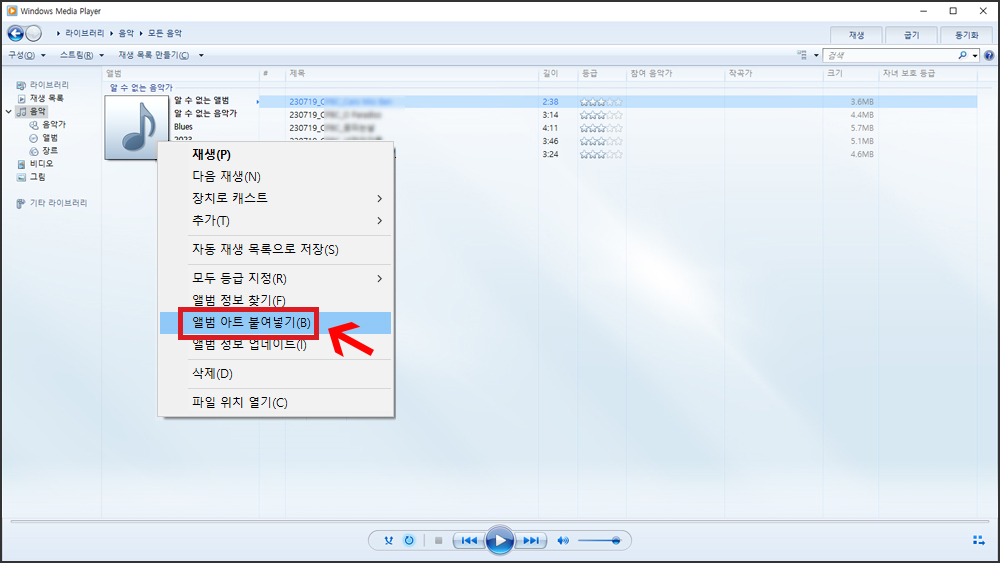Select 음악가 under 음악
This screenshot has width=1000, height=563.
47,124
